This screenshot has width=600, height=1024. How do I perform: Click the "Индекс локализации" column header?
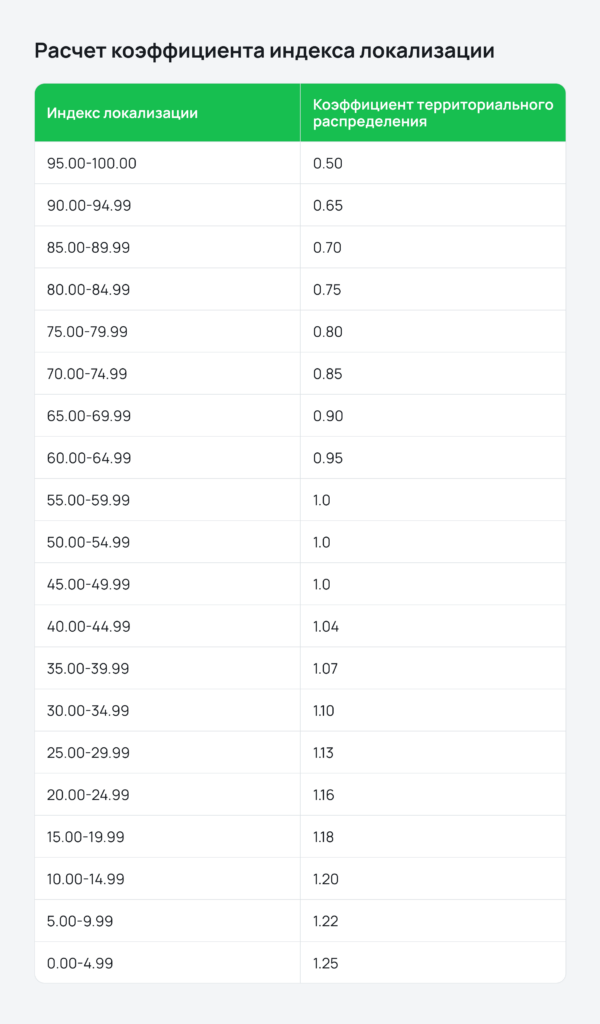click(x=122, y=113)
